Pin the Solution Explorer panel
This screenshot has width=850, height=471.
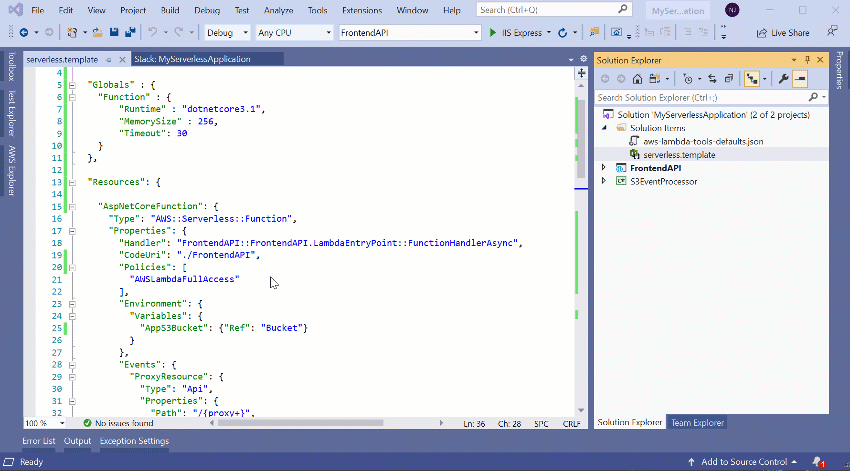pyautogui.click(x=807, y=60)
